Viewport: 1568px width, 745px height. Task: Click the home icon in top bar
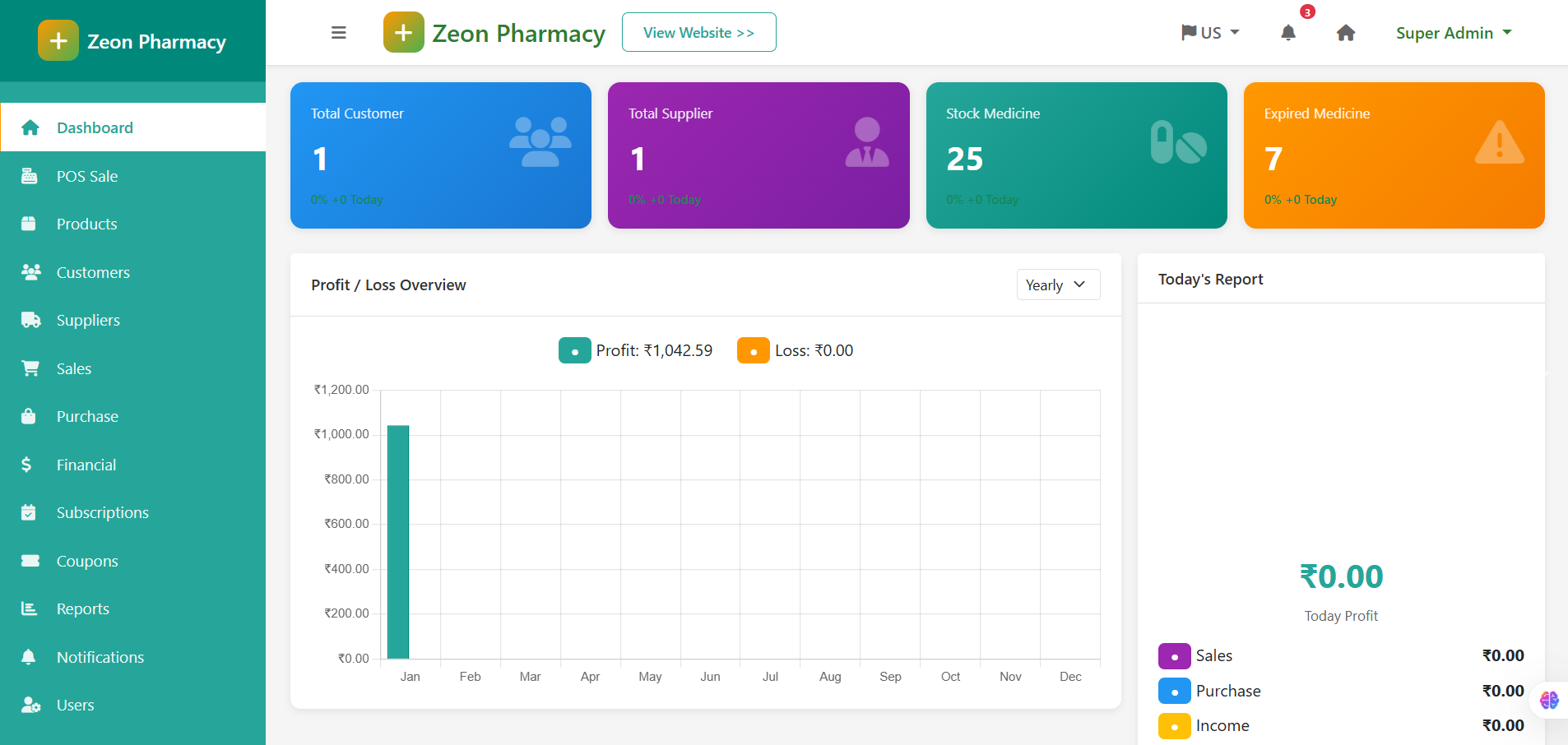coord(1345,33)
